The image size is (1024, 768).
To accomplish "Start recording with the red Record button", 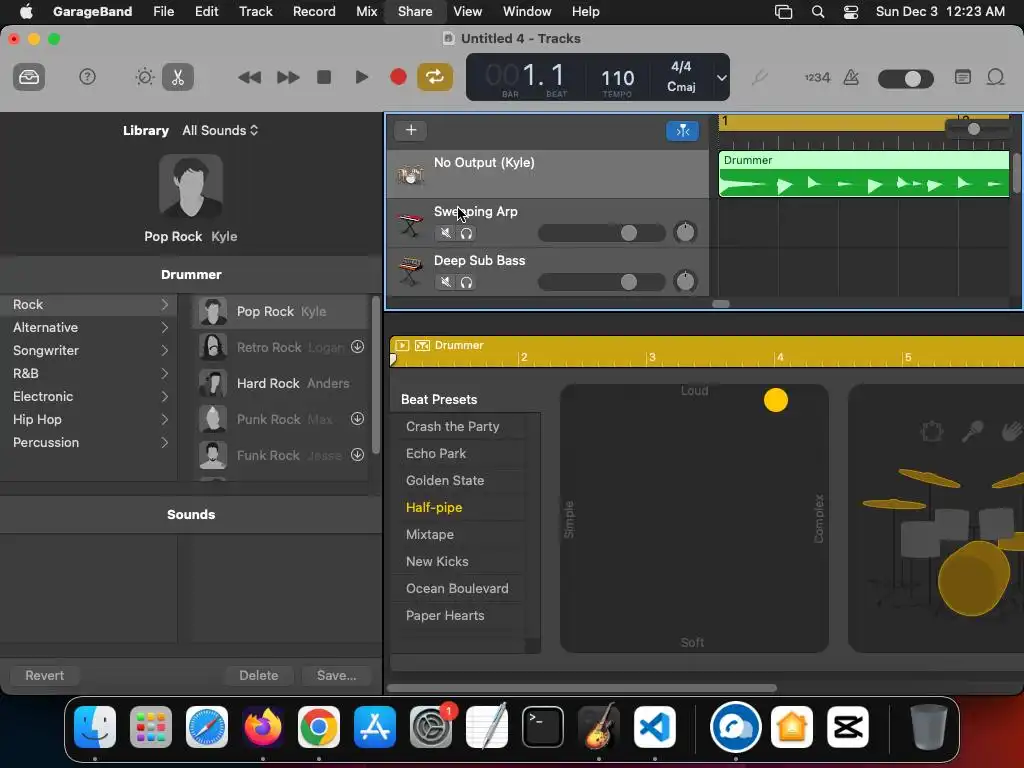I will click(398, 77).
